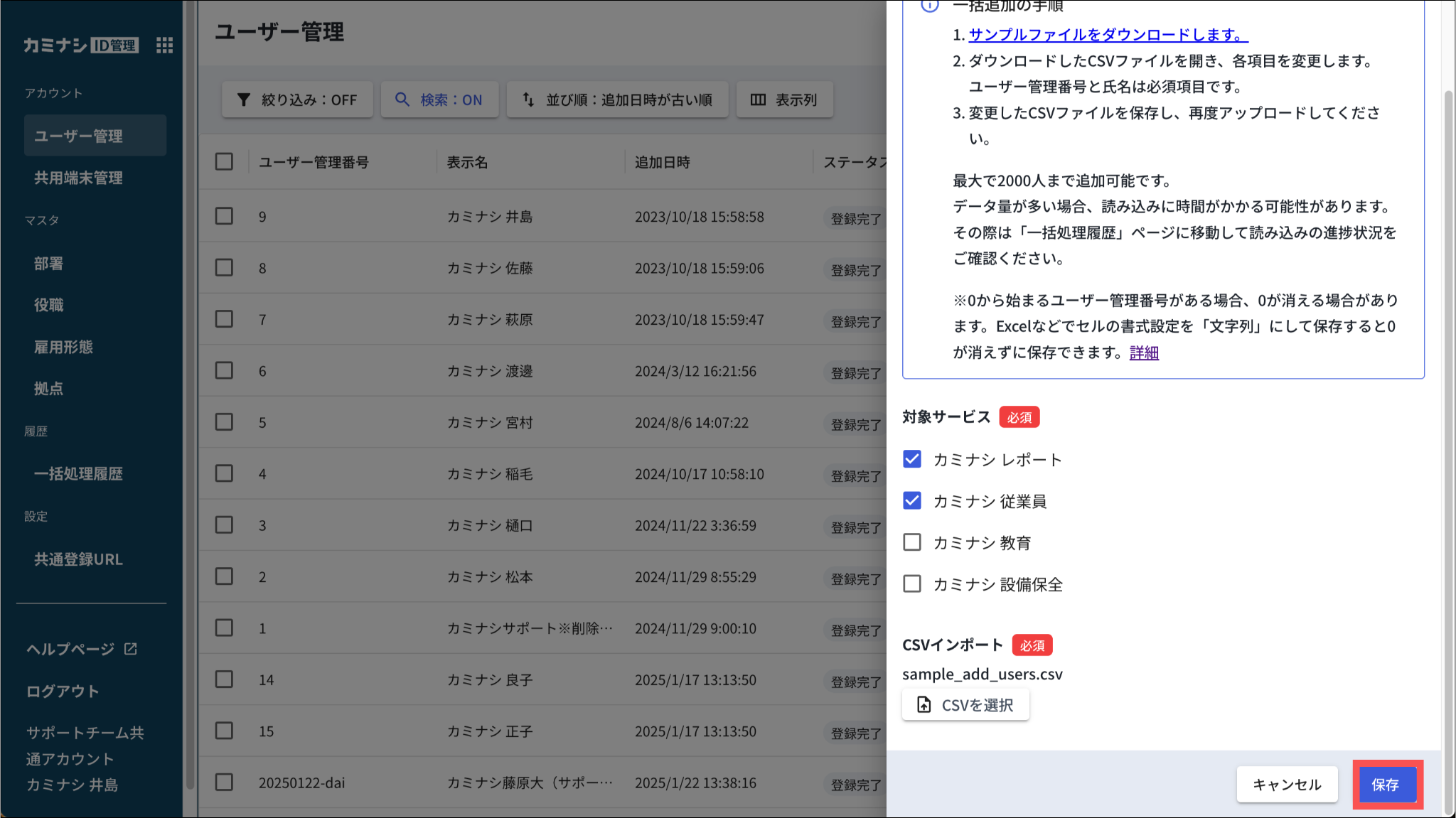
Task: Uncheck the カミナシ レポート service checkbox
Action: [912, 459]
